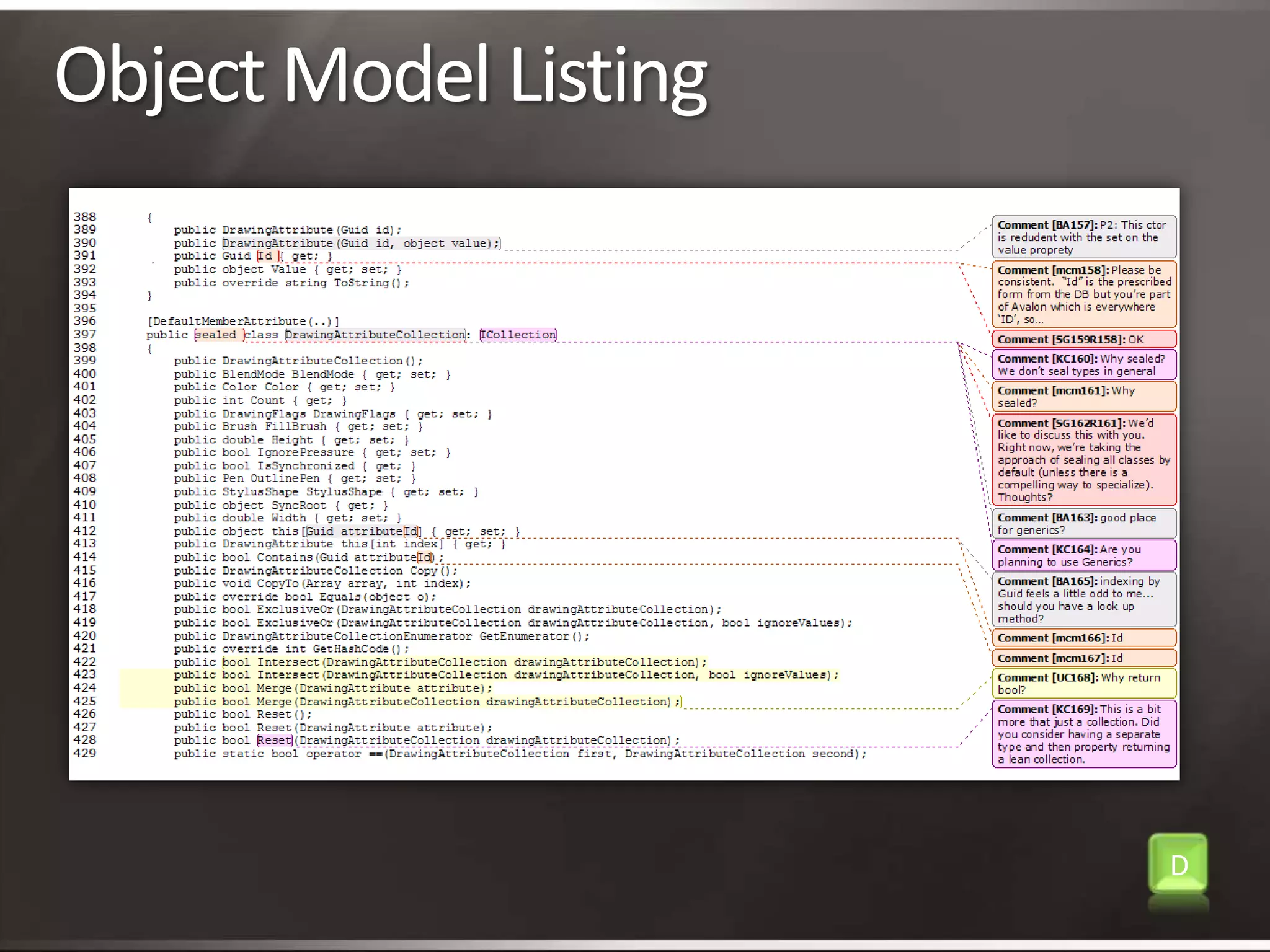Click the comment SG159R158 reading OK
Viewport: 1270px width, 952px height.
click(x=1084, y=339)
